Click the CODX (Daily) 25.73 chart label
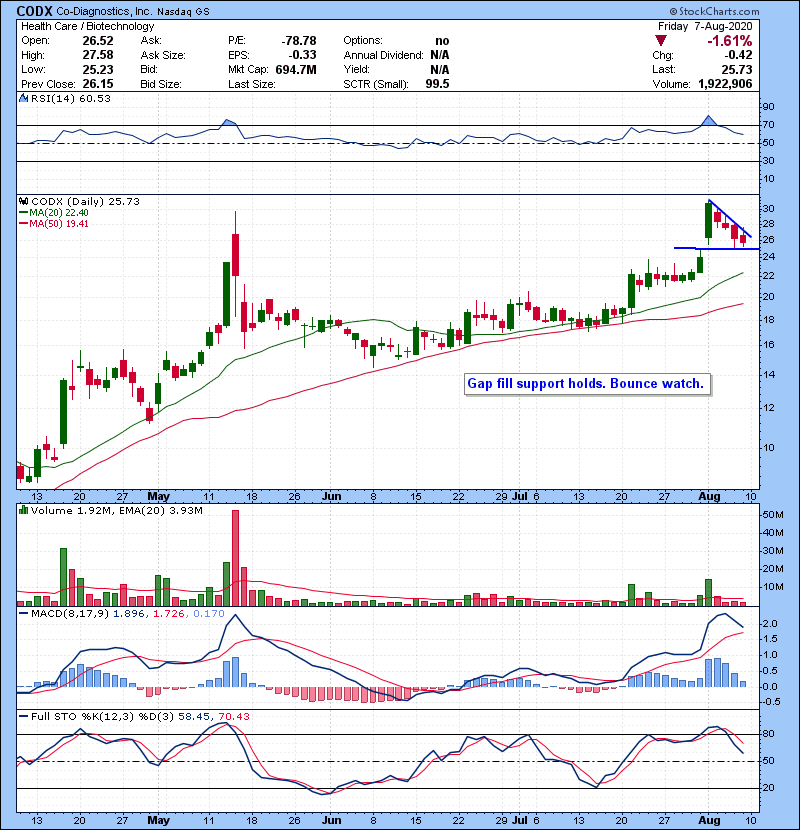 pos(85,201)
